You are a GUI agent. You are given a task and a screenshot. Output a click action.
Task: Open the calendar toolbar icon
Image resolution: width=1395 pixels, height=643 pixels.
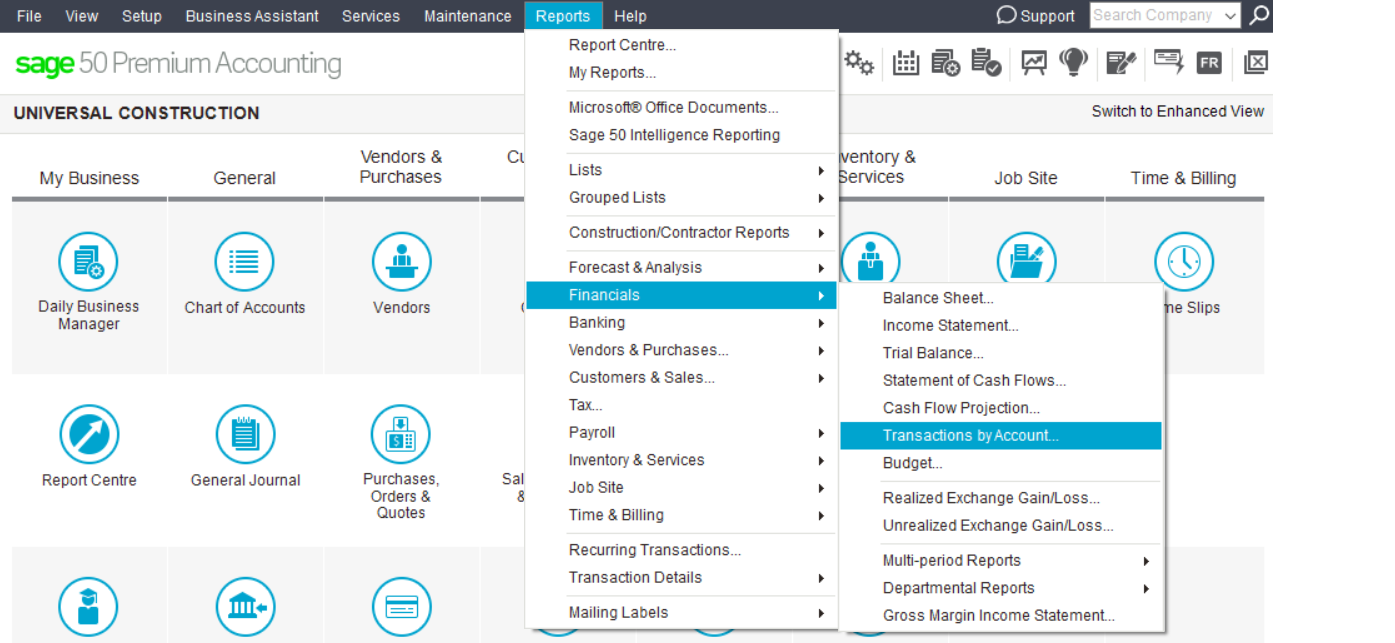tap(906, 63)
